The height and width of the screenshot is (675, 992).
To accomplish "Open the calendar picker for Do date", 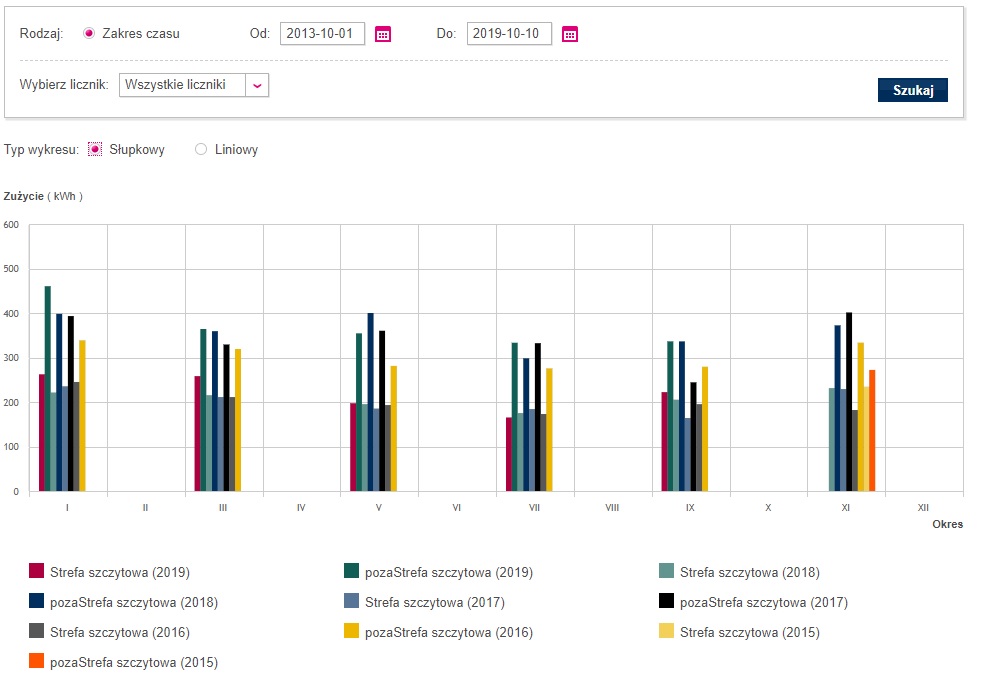I will click(x=570, y=34).
